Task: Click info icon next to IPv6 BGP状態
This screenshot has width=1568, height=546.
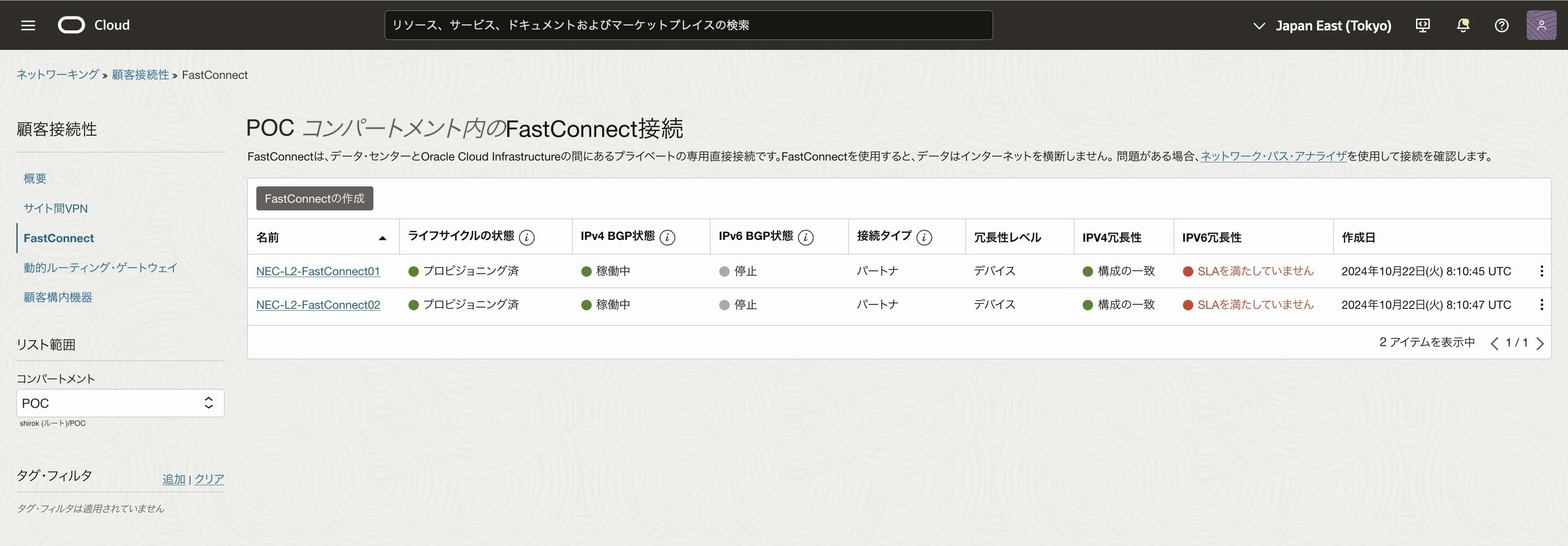Action: [x=806, y=237]
